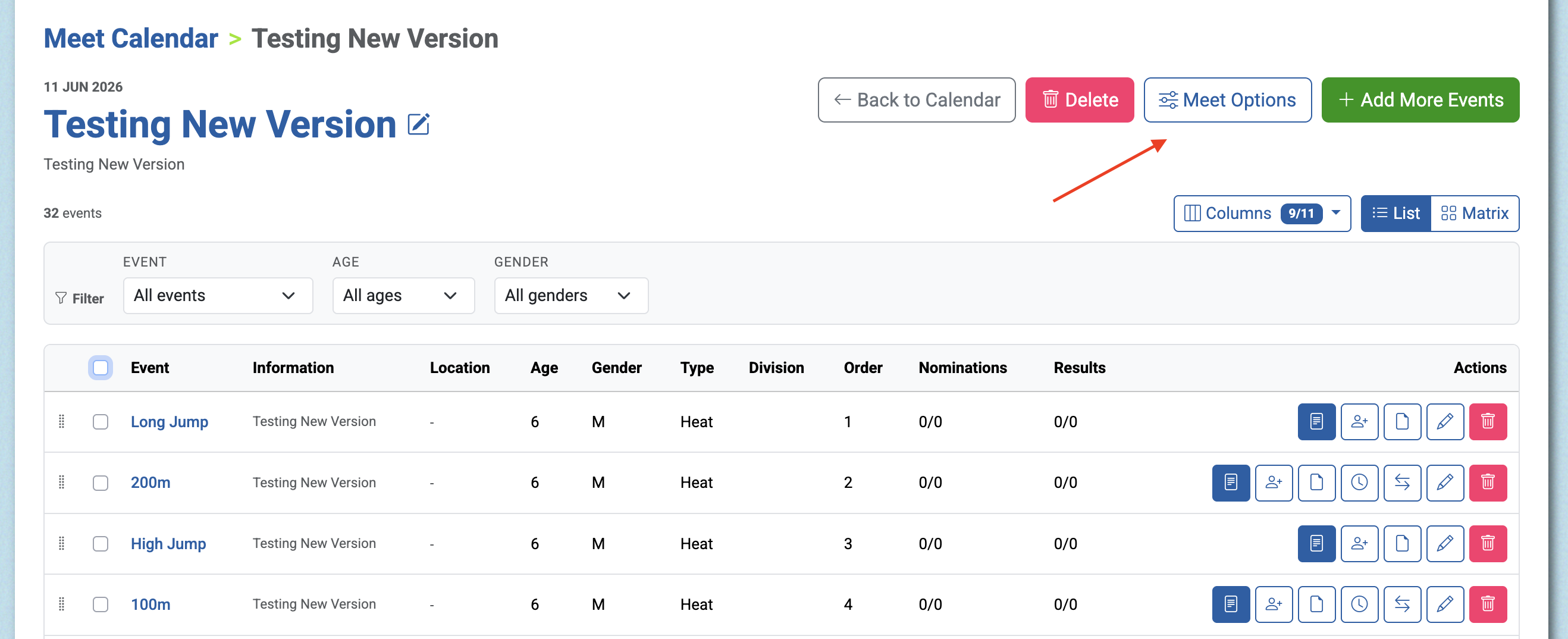
Task: Check the 200m row checkbox
Action: 101,483
